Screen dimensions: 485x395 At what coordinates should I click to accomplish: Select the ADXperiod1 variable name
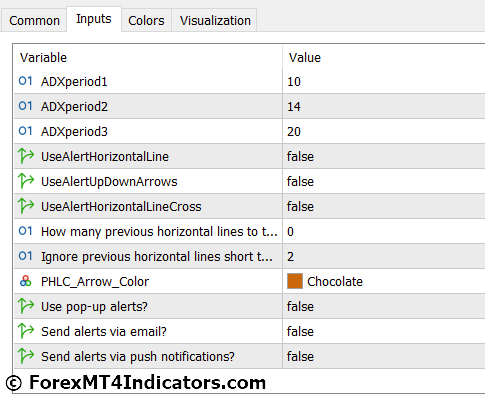point(74,82)
